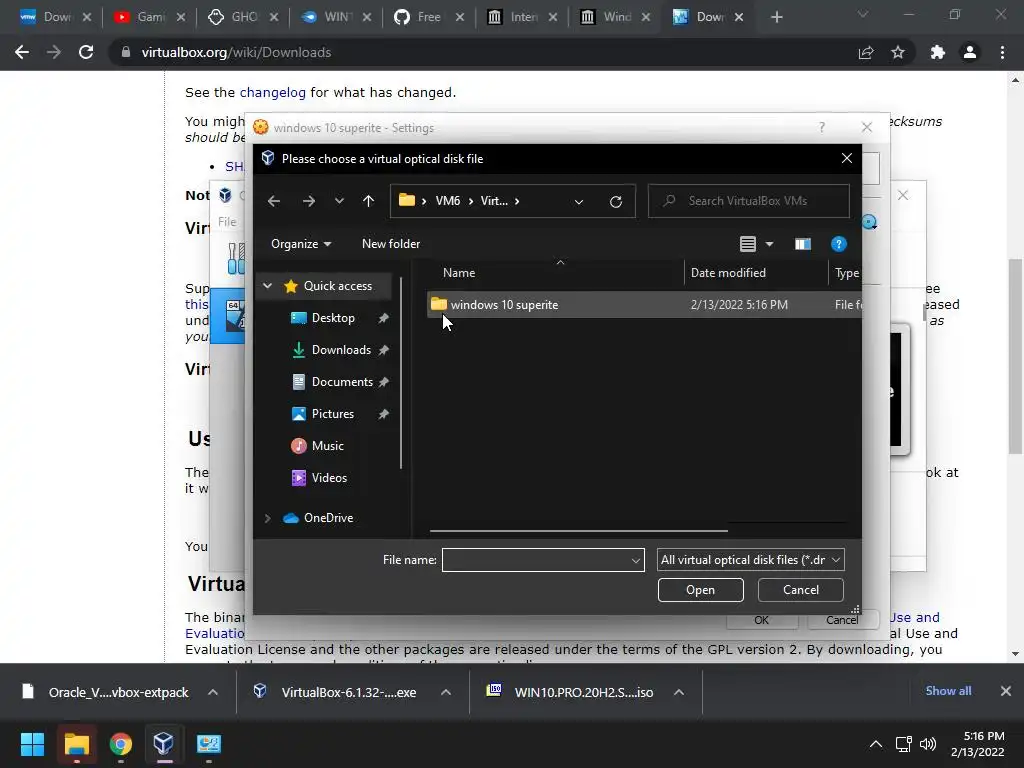Open the view options dropdown arrow
This screenshot has height=768, width=1024.
coord(769,244)
